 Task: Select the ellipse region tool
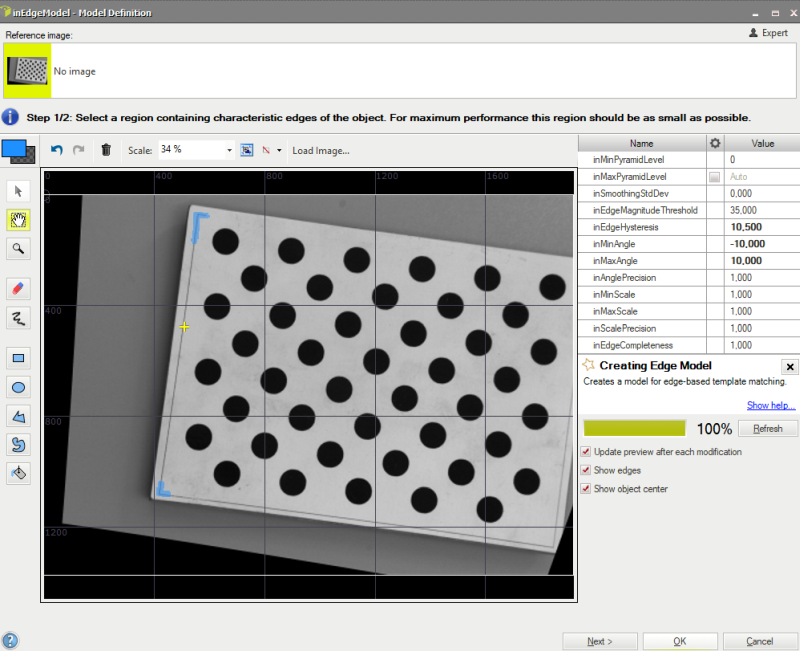18,387
